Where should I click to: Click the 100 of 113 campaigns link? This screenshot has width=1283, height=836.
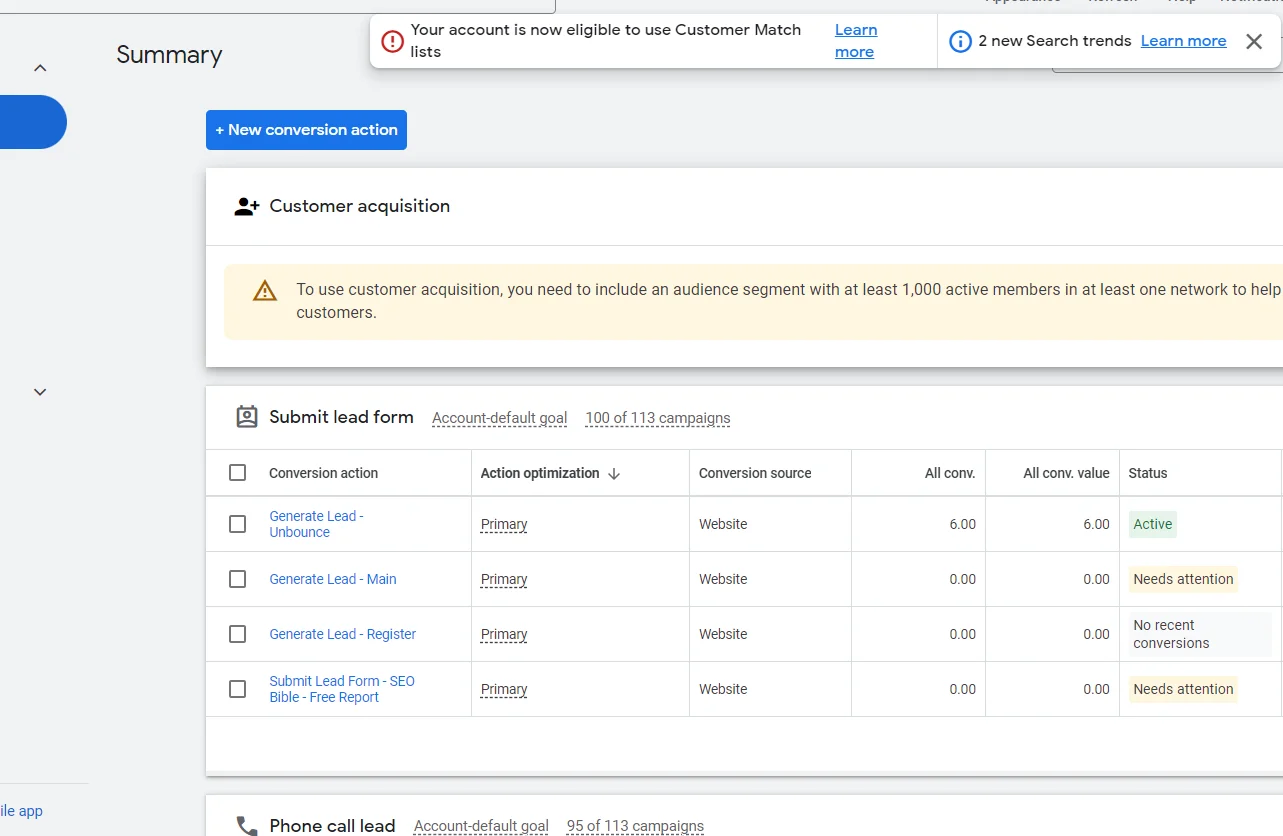(x=657, y=418)
